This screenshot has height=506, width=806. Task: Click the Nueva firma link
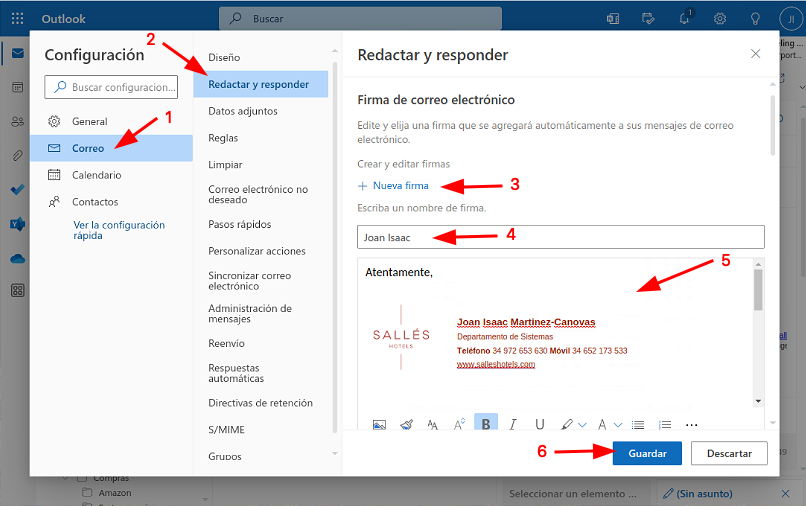[x=393, y=185]
